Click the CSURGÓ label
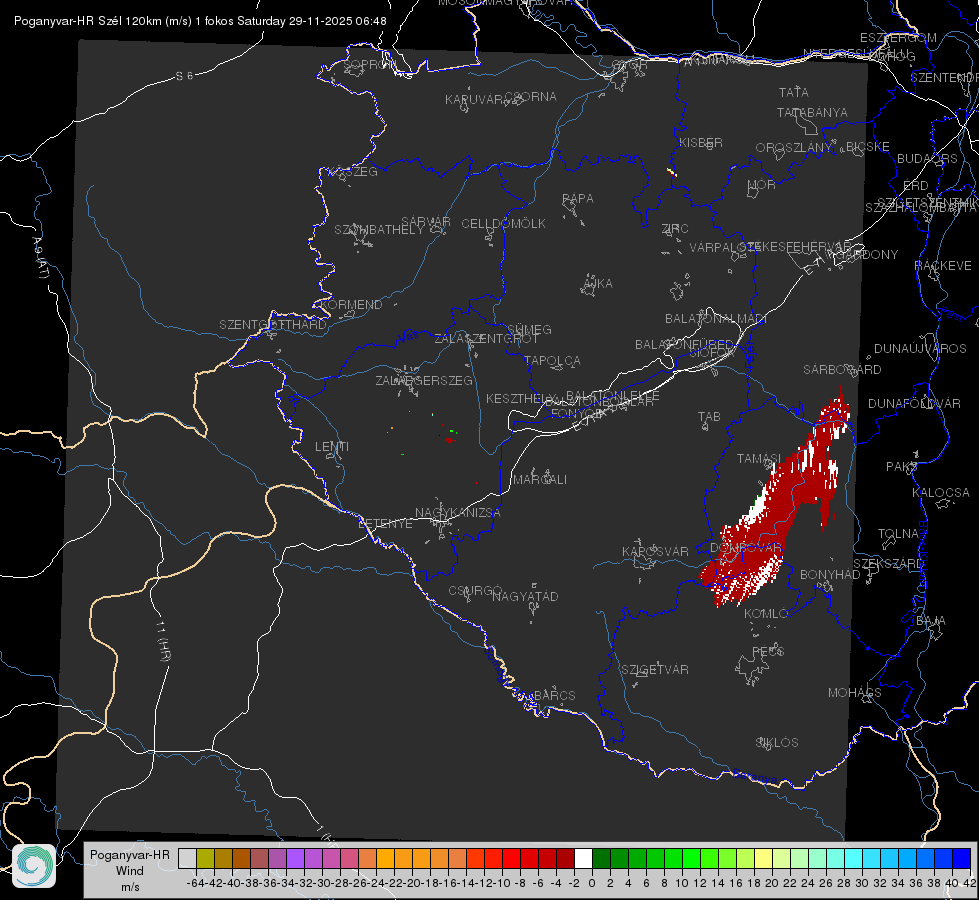The width and height of the screenshot is (979, 900). (x=475, y=591)
